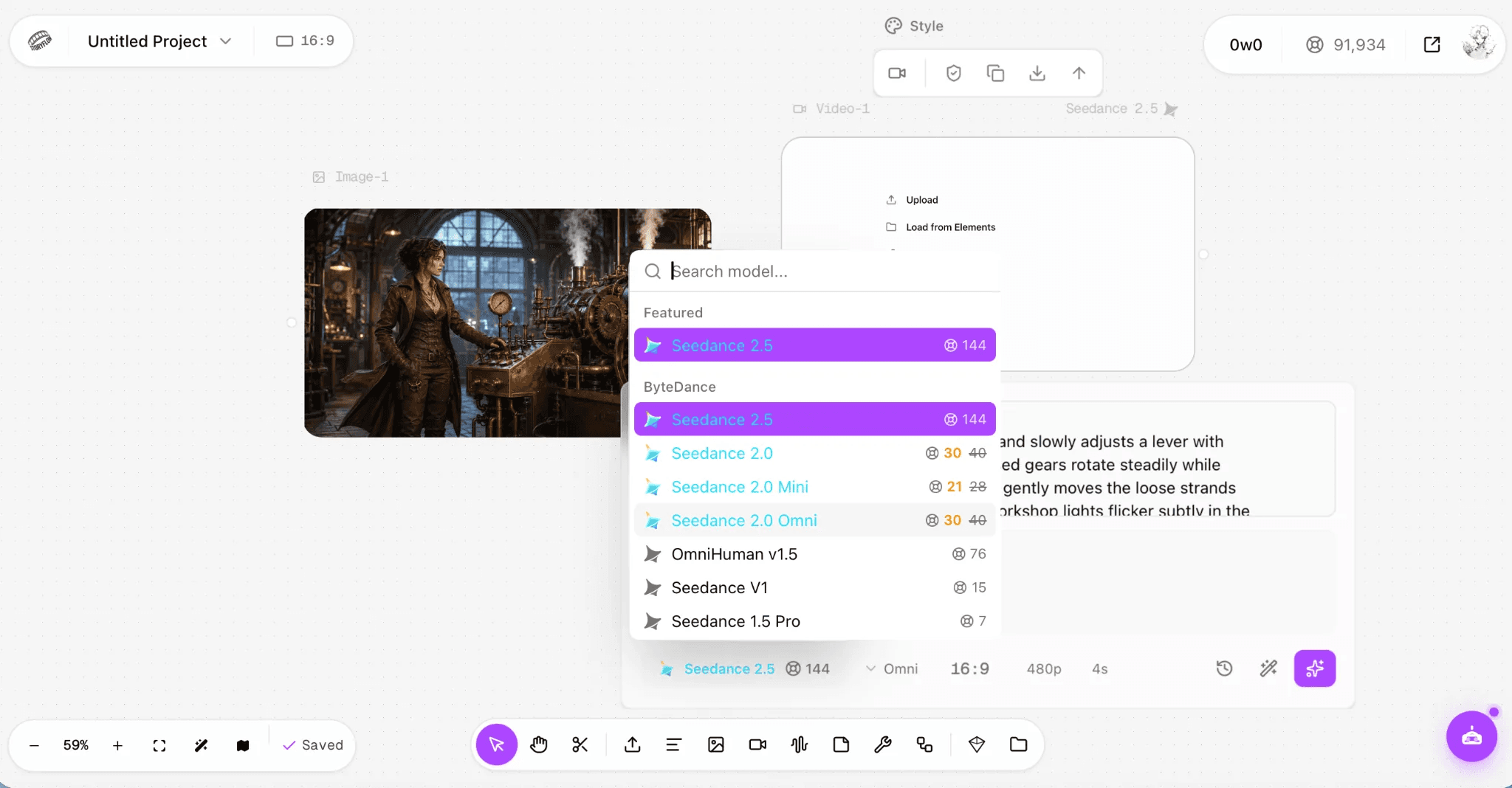Click the Style palette button
Viewport: 1512px width, 788px height.
coord(914,26)
